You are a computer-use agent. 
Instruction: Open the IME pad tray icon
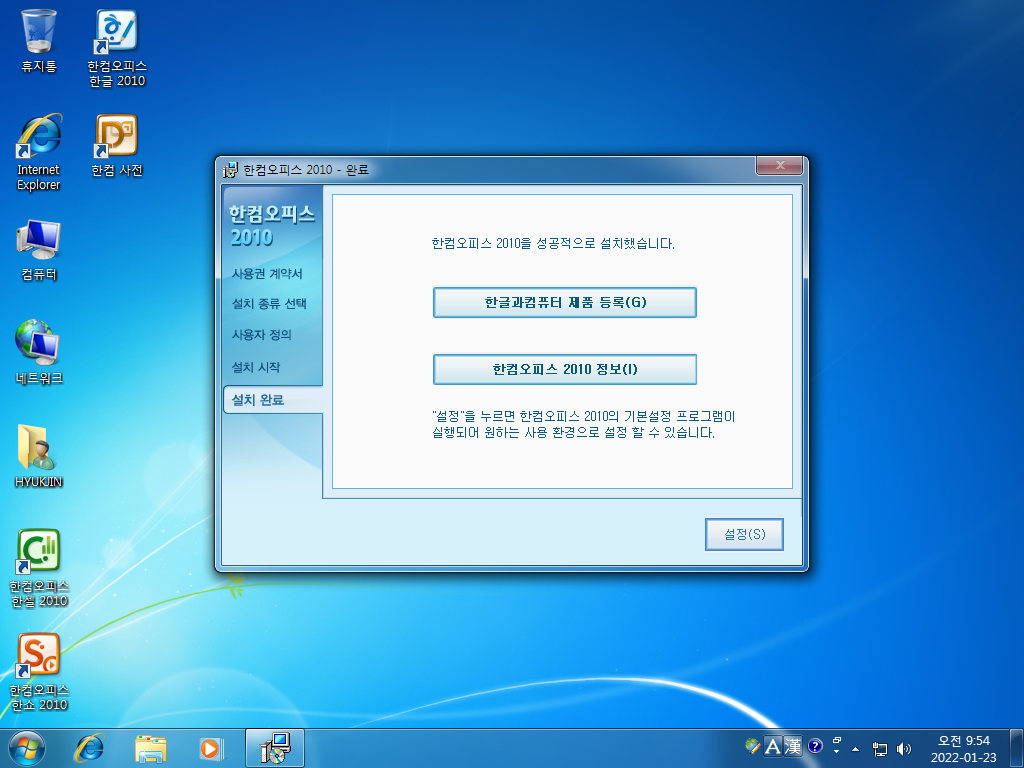coord(752,746)
